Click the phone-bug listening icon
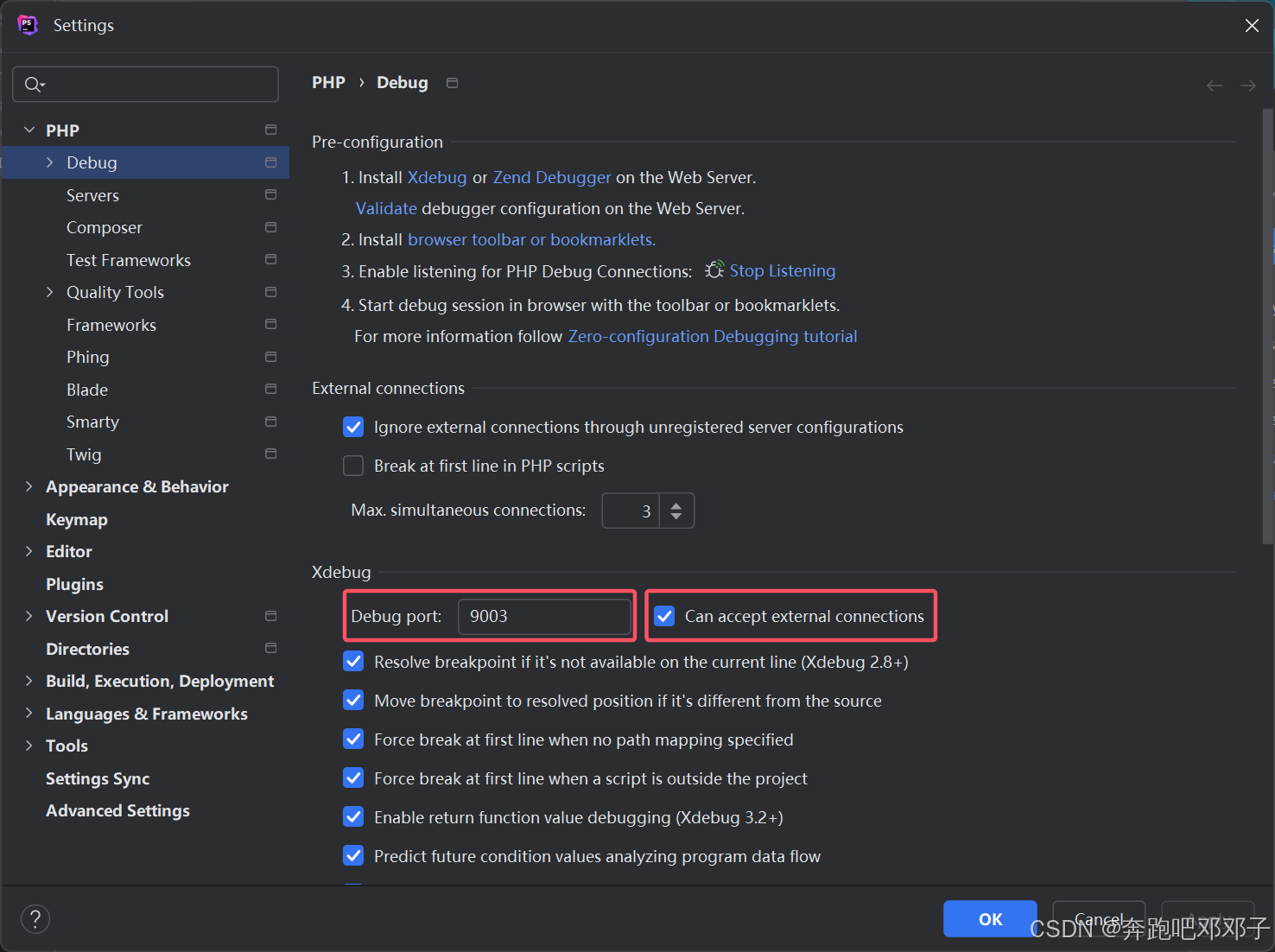The height and width of the screenshot is (952, 1275). [x=714, y=270]
